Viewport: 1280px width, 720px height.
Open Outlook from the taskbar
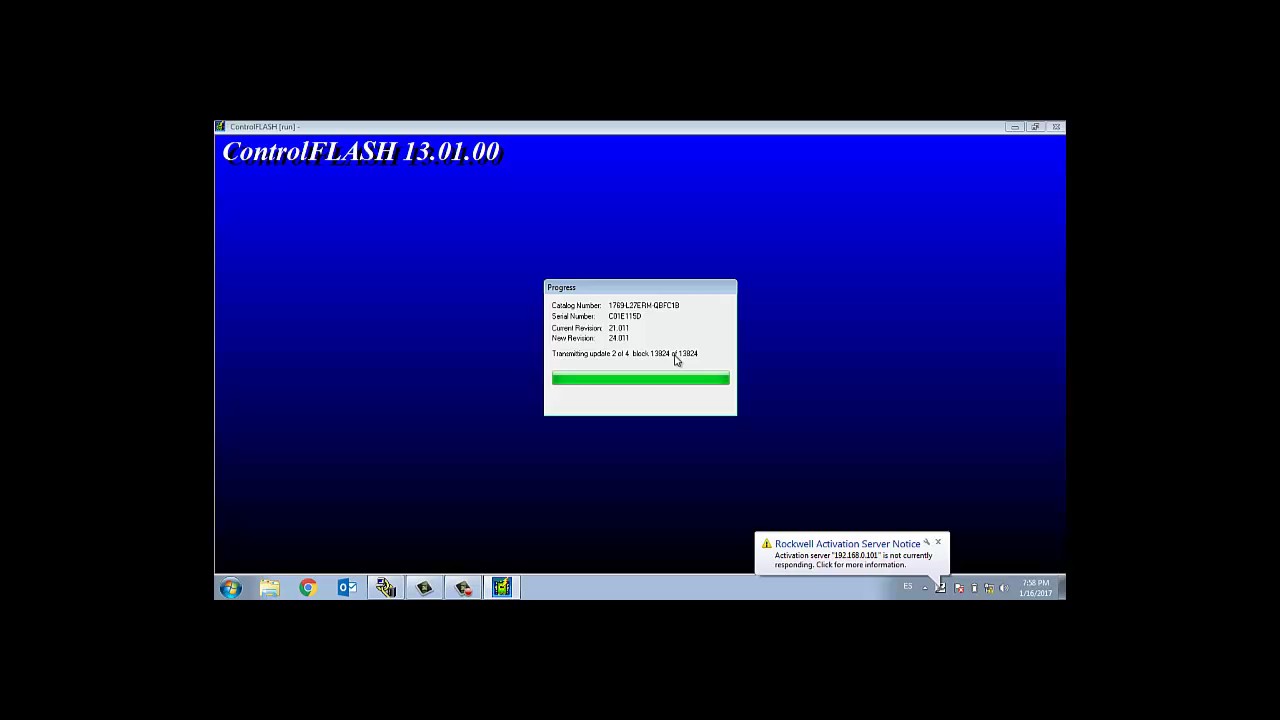[347, 588]
